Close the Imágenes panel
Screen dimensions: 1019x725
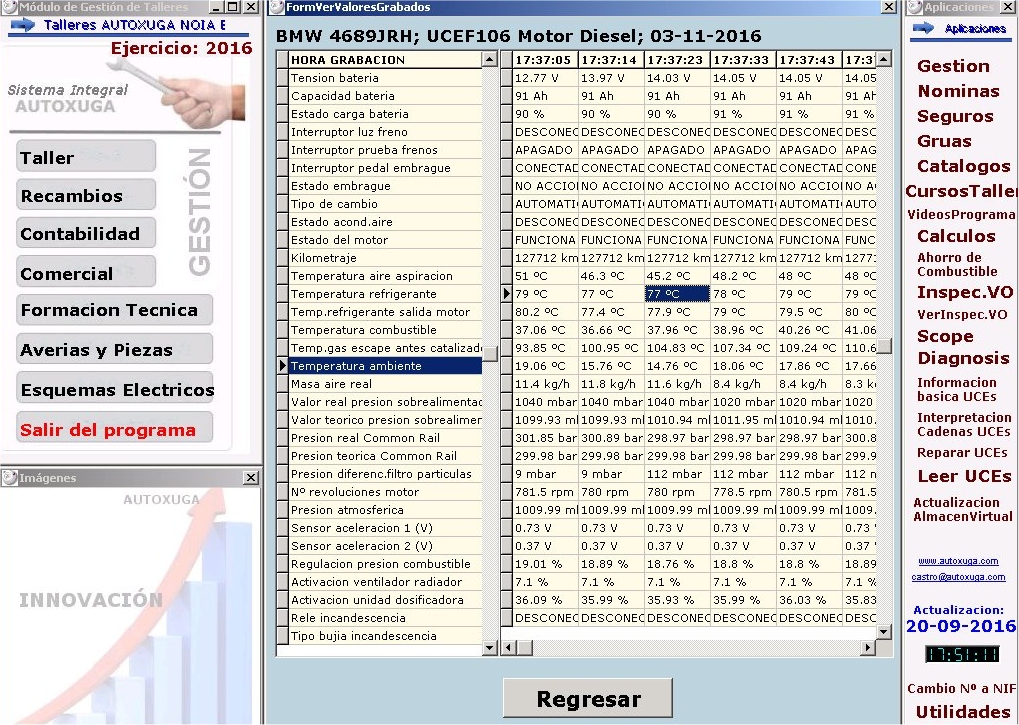pyautogui.click(x=251, y=477)
